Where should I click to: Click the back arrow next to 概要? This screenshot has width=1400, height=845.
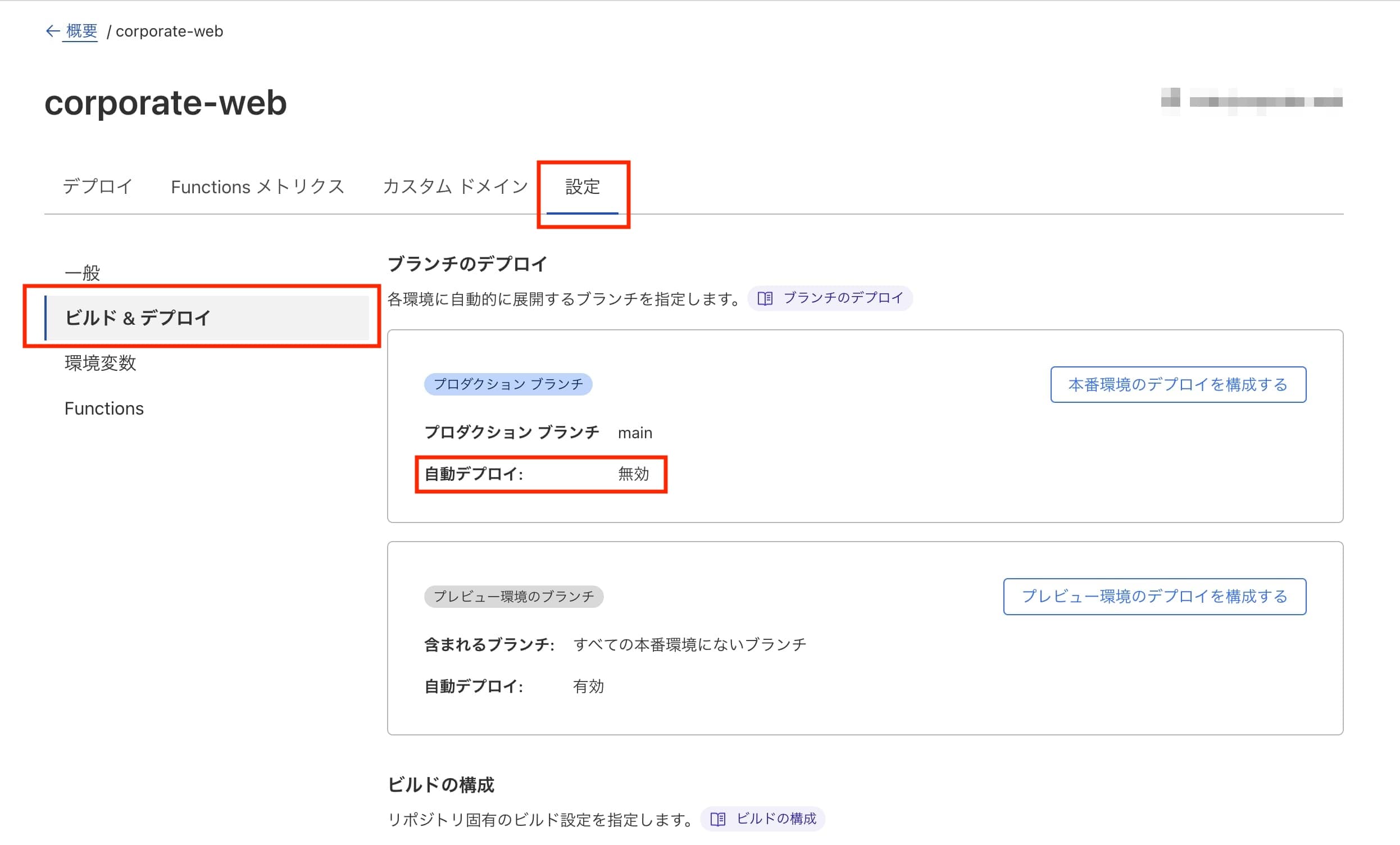click(x=52, y=31)
